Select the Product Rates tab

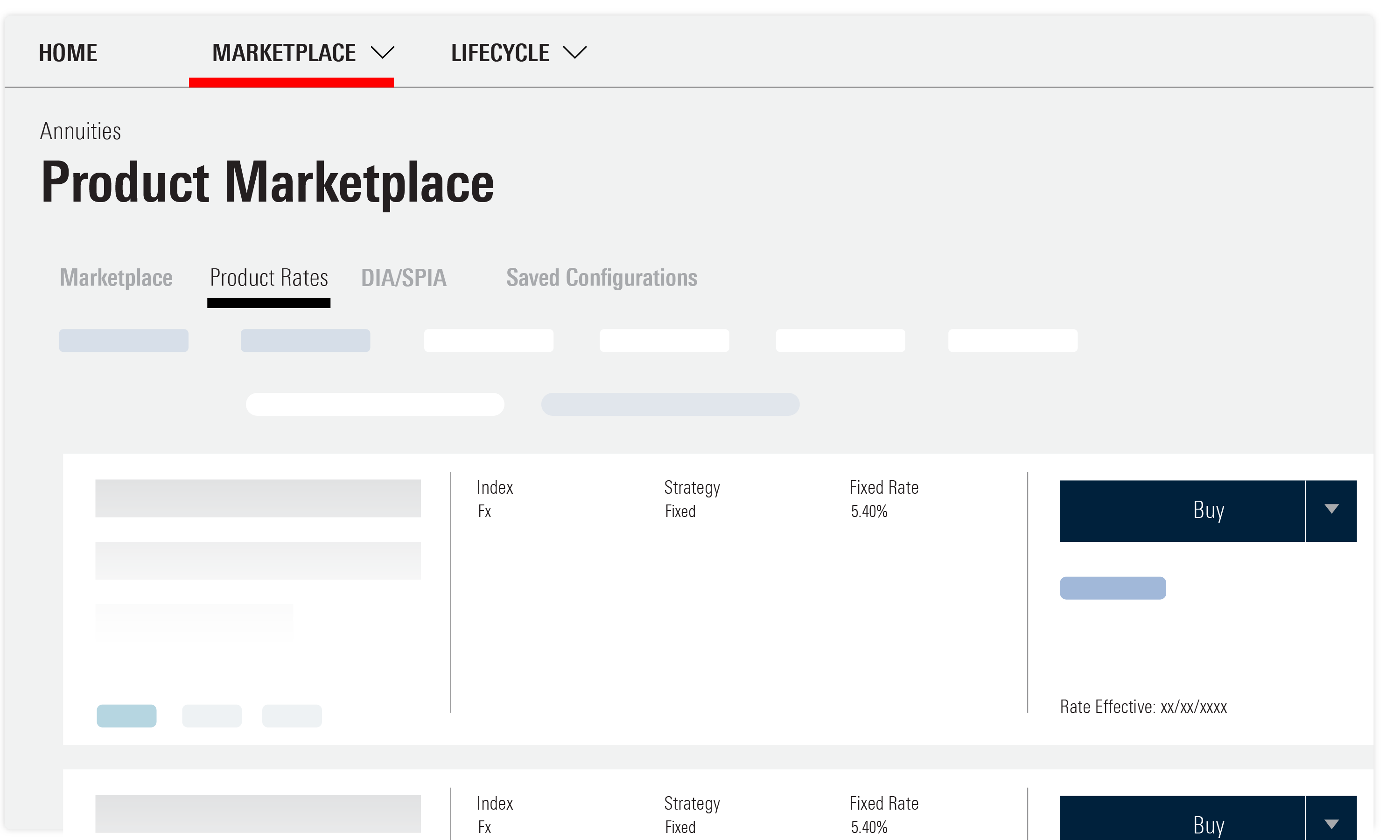(x=269, y=278)
